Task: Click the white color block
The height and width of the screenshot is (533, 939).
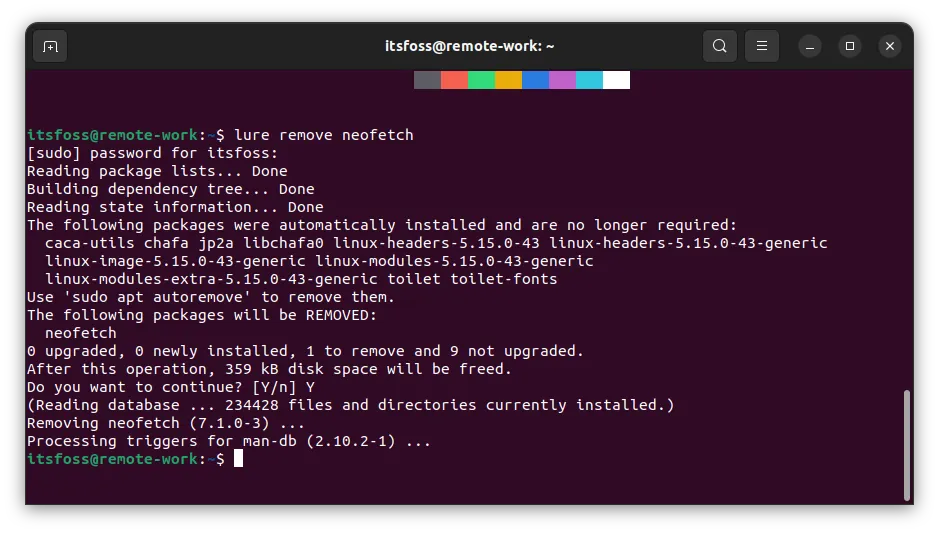Action: coord(616,80)
